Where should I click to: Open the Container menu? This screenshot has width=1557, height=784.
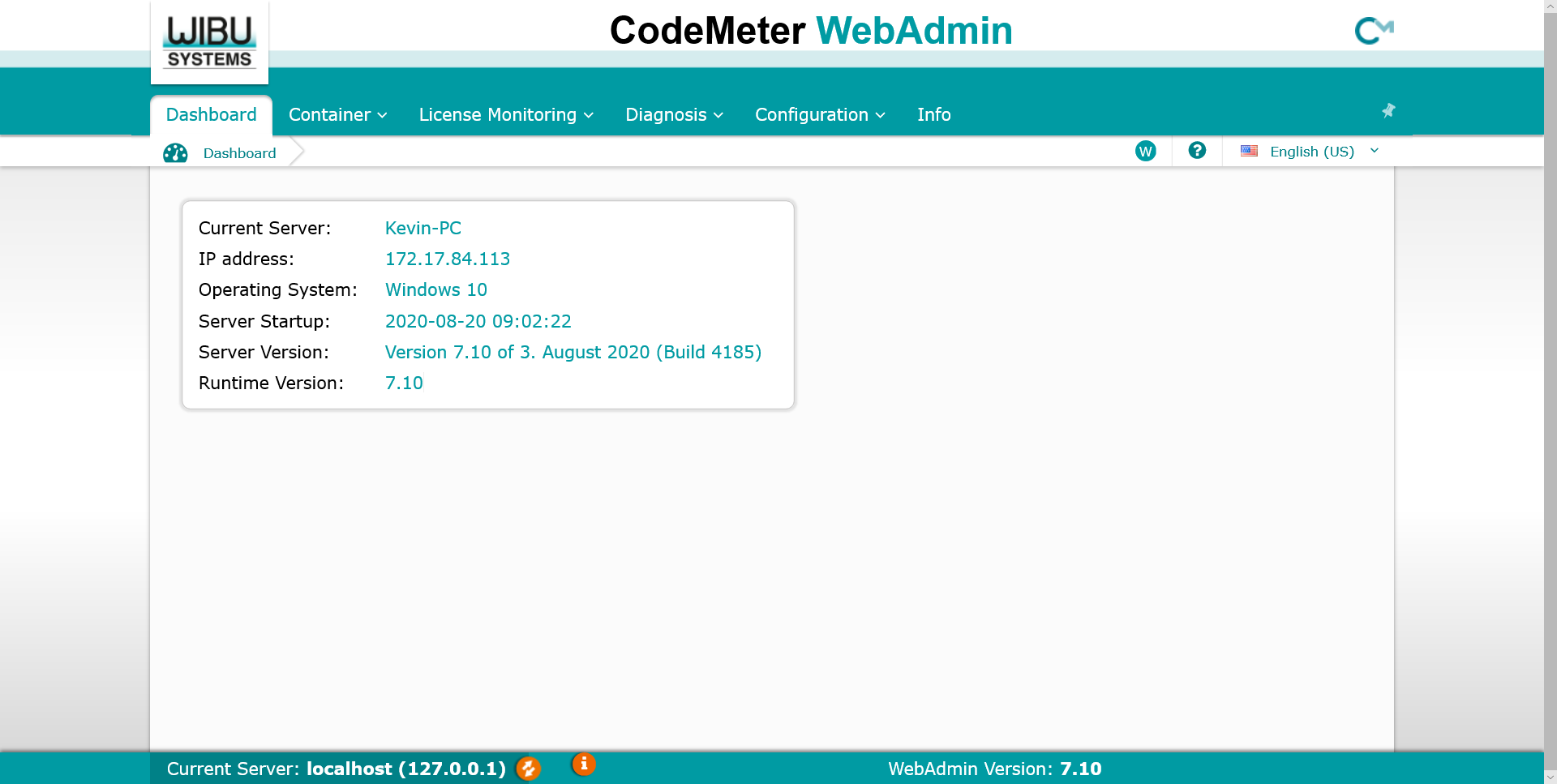click(337, 114)
